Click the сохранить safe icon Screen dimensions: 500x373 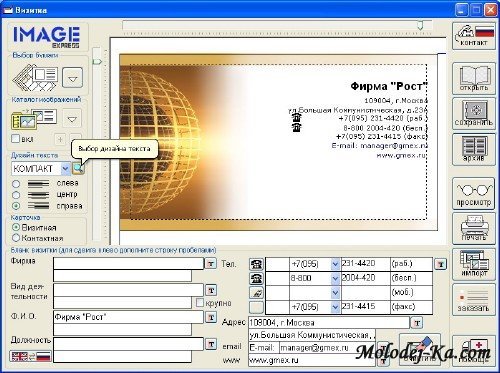tap(474, 113)
